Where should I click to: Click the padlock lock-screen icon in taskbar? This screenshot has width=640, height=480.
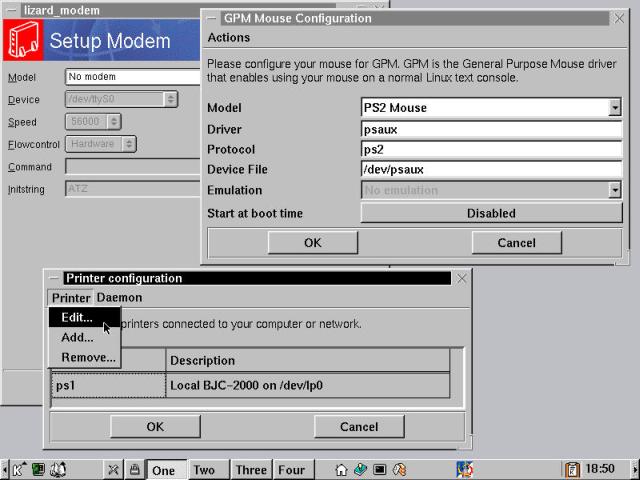coord(133,469)
